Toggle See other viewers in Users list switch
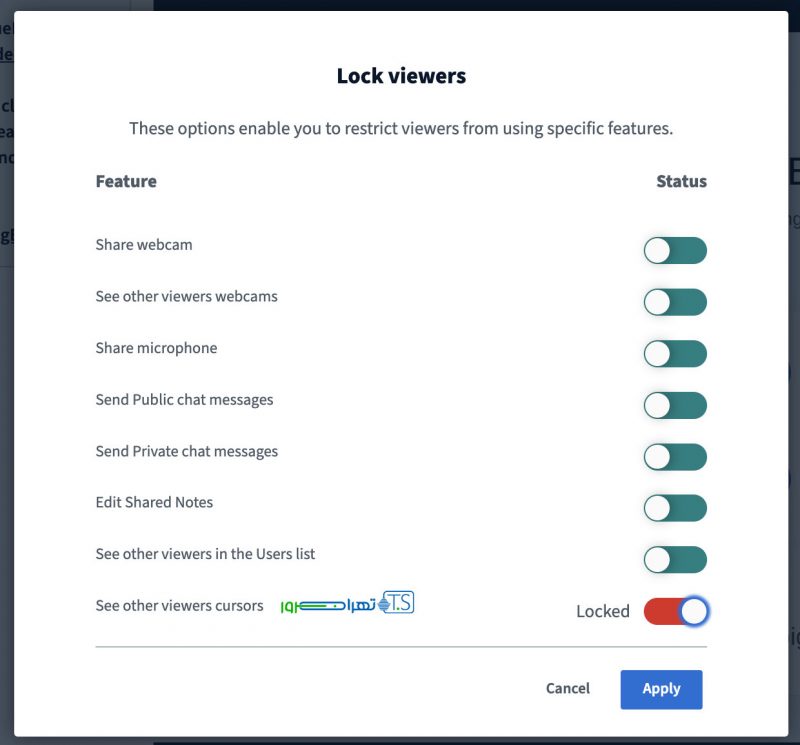The image size is (800, 745). point(675,560)
